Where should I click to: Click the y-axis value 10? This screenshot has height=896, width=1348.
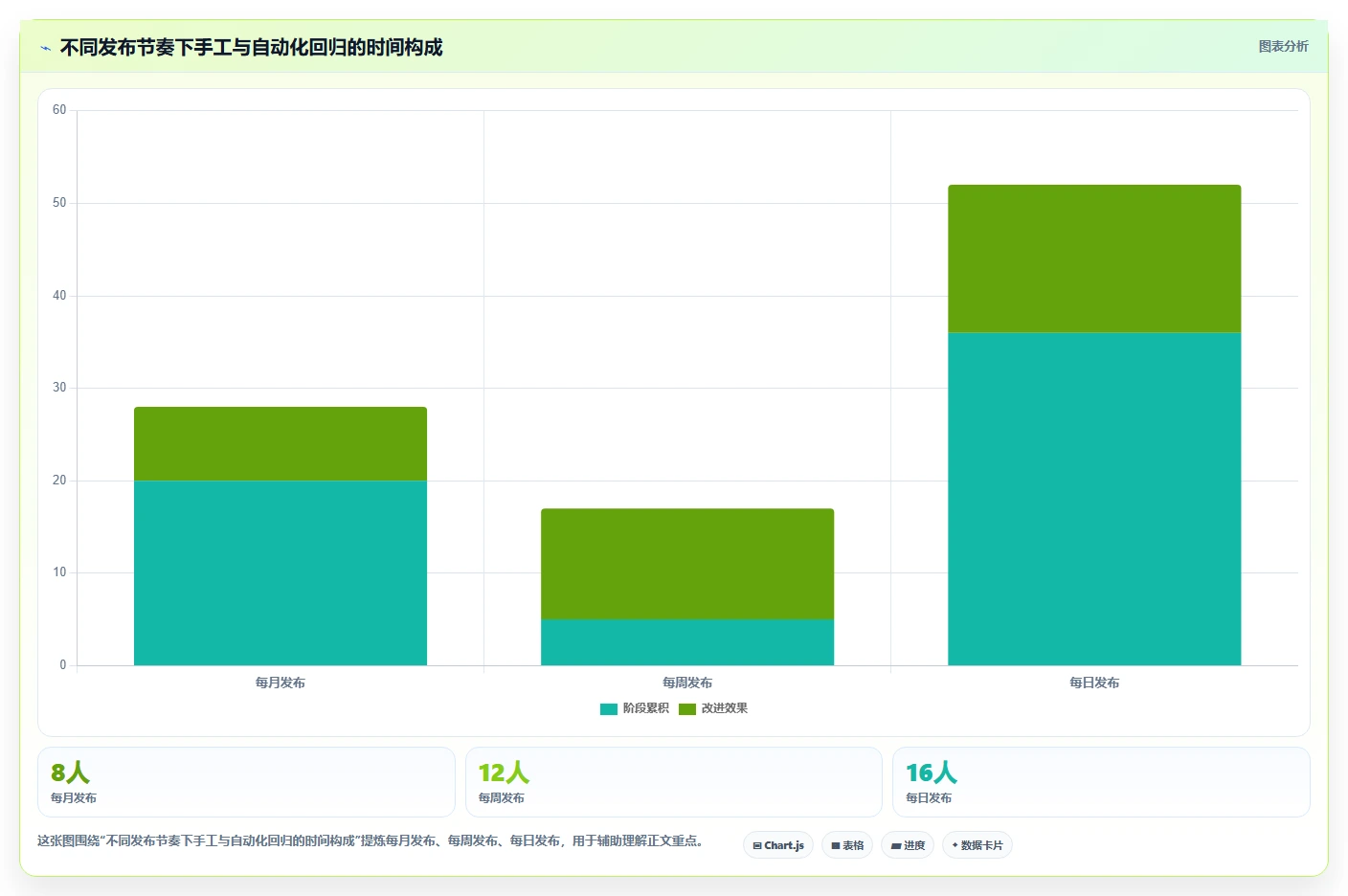pyautogui.click(x=59, y=572)
